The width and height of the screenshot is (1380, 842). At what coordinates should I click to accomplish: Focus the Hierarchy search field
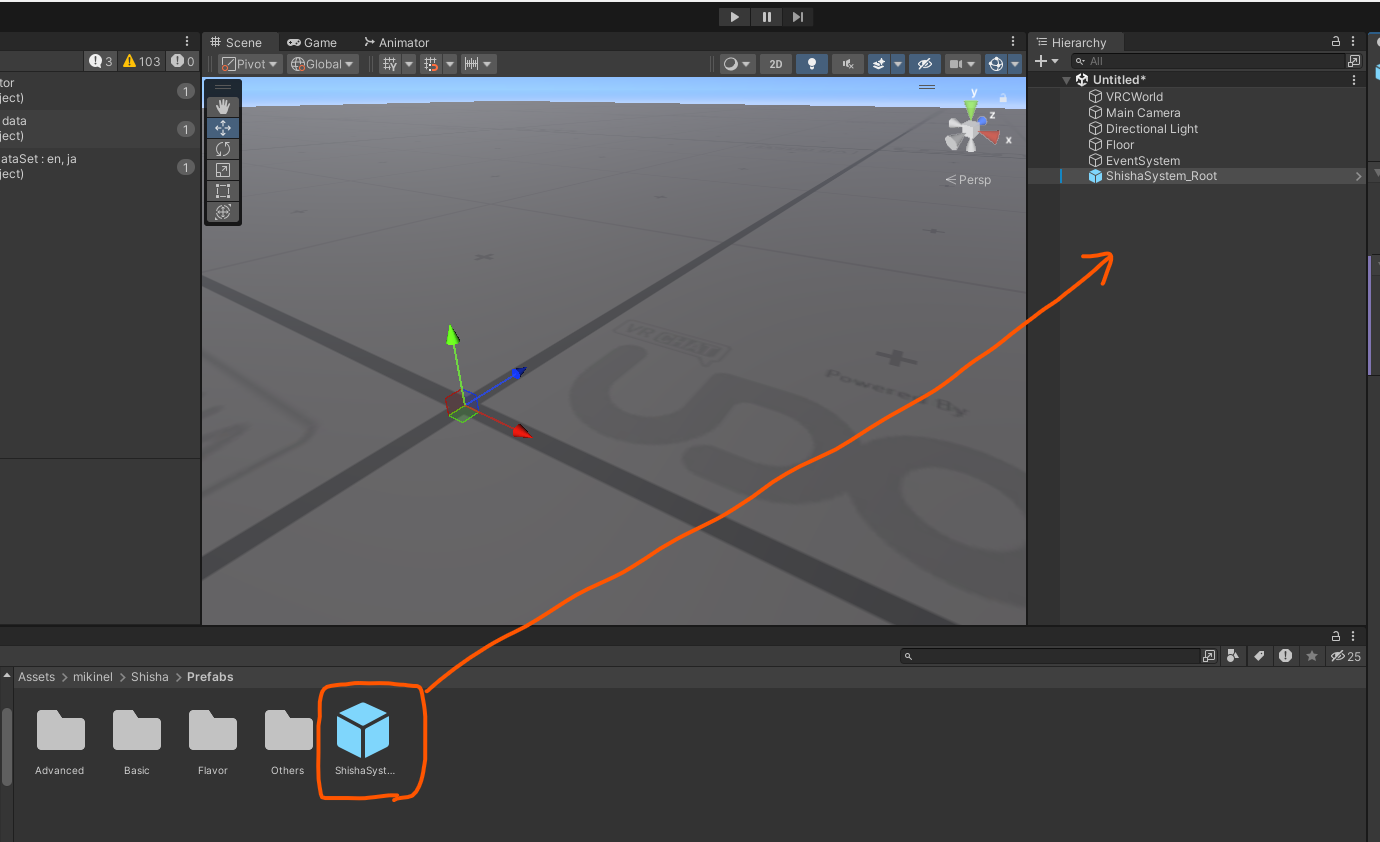1208,61
